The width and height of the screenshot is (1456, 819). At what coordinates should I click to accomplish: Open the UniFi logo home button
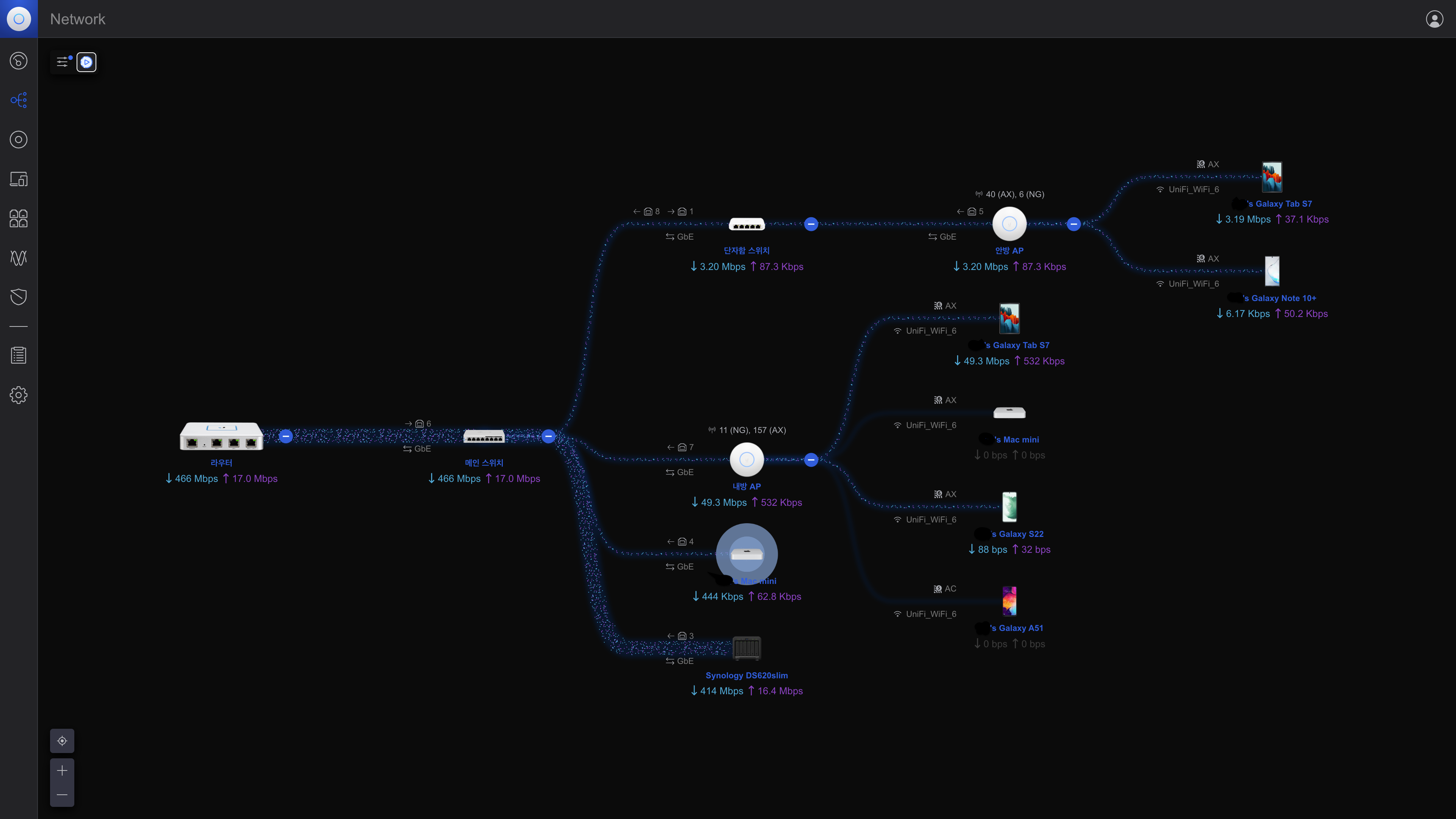tap(19, 19)
